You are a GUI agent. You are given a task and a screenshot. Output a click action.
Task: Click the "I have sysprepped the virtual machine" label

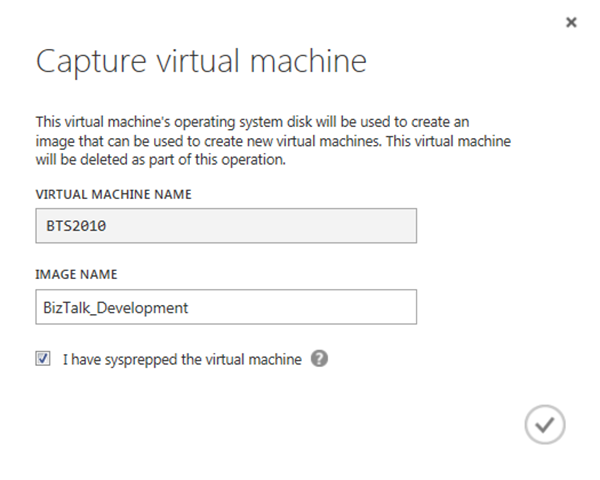tap(181, 359)
